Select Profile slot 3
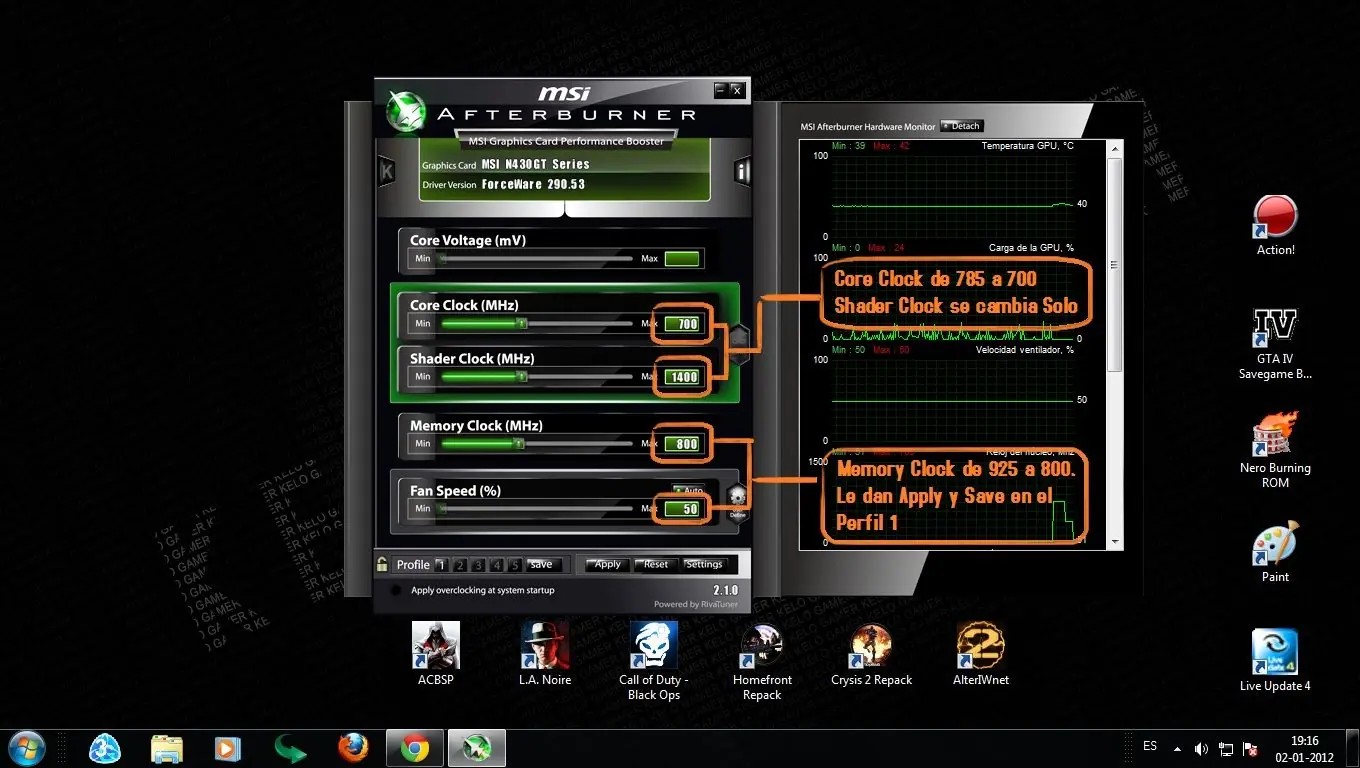 point(478,565)
